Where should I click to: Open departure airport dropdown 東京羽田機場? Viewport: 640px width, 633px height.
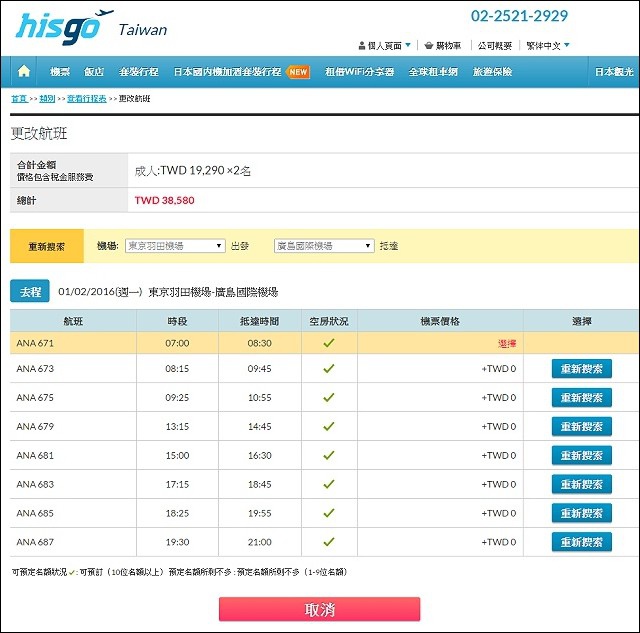pyautogui.click(x=175, y=246)
